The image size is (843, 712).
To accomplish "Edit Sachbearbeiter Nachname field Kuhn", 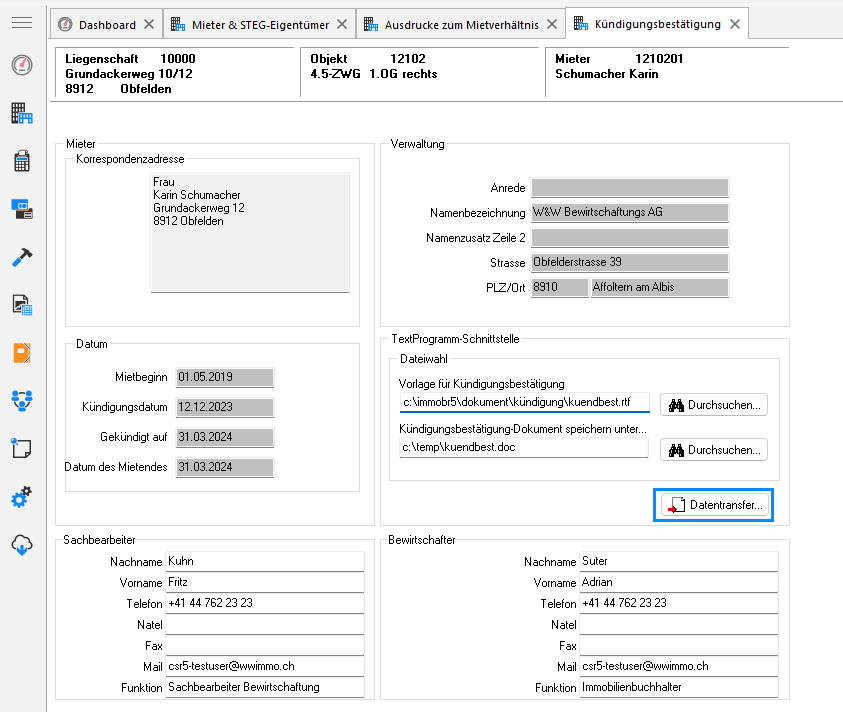I will pos(265,561).
